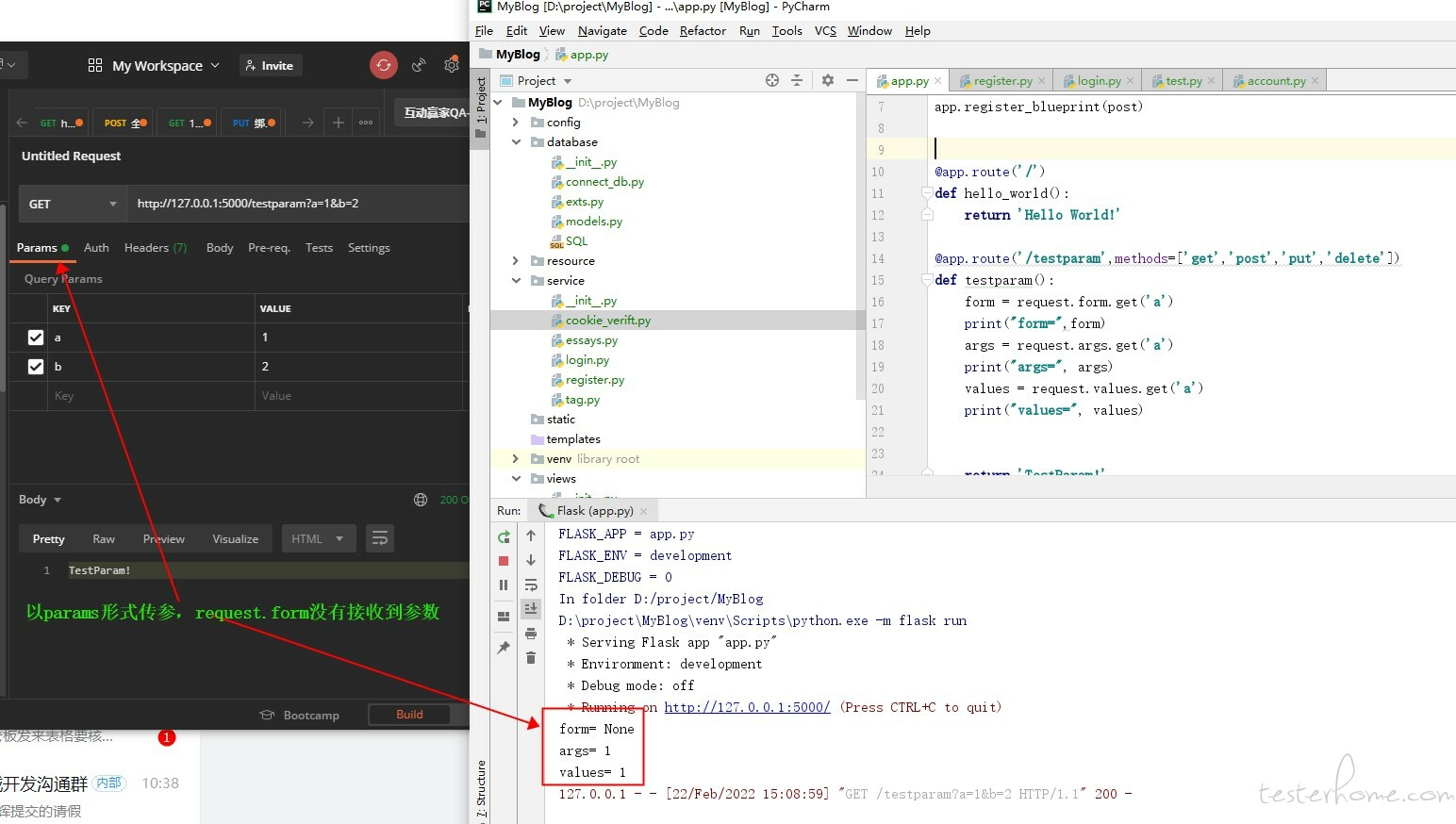Pin the Flask run tab
The width and height of the screenshot is (1456, 824).
tap(504, 648)
